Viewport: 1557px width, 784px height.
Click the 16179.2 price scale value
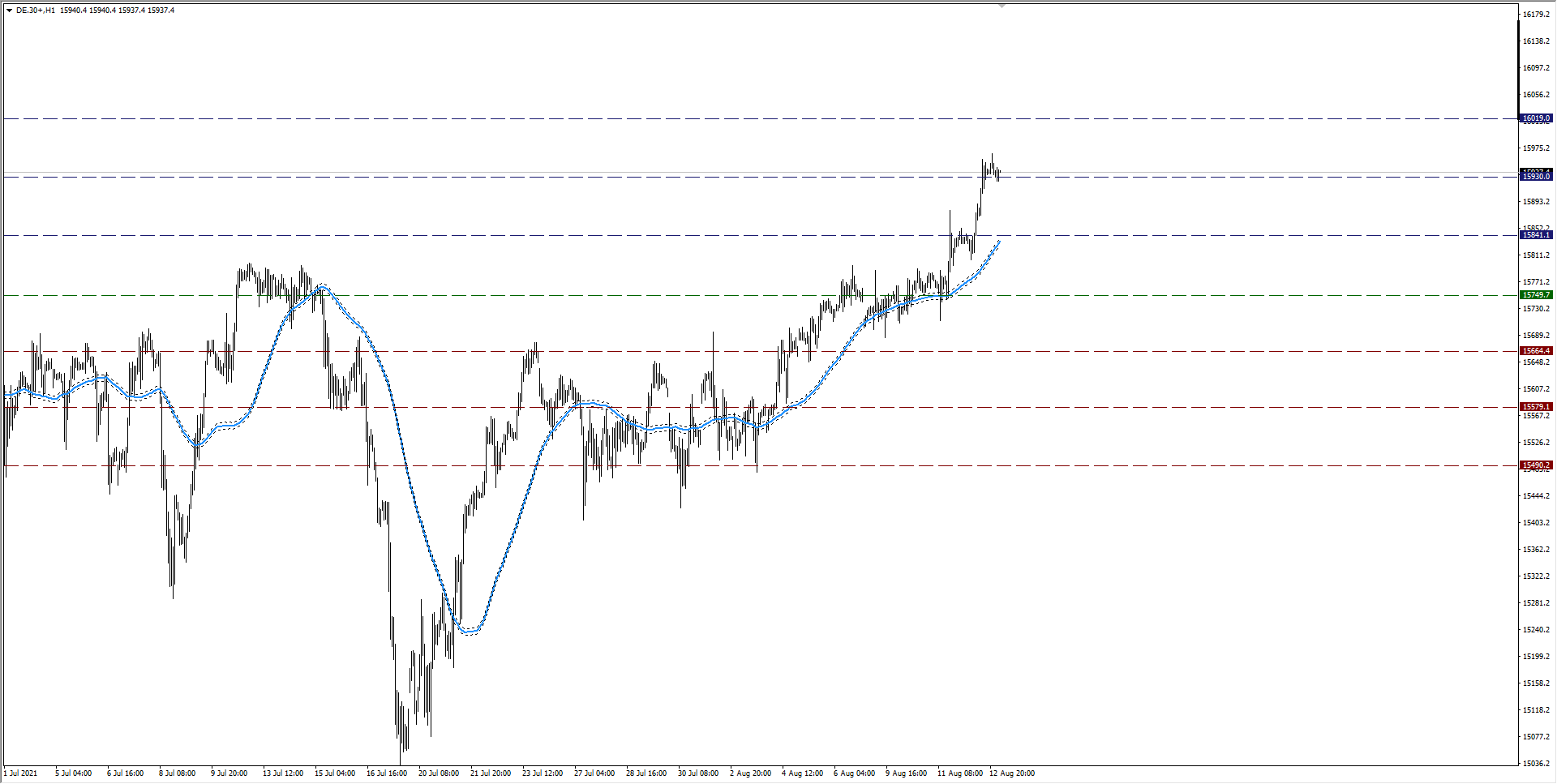[x=1536, y=15]
